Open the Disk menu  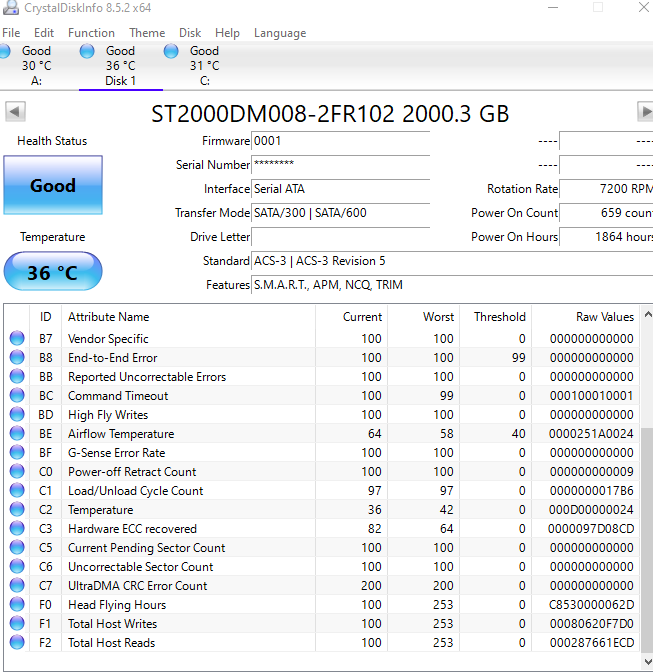(x=190, y=33)
